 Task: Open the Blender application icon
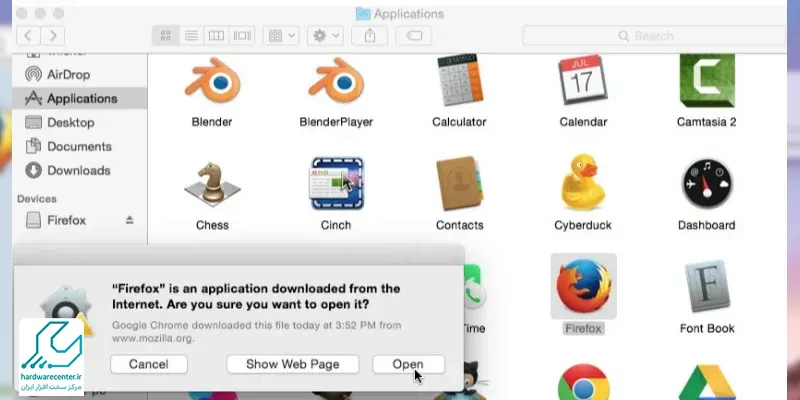click(x=211, y=82)
